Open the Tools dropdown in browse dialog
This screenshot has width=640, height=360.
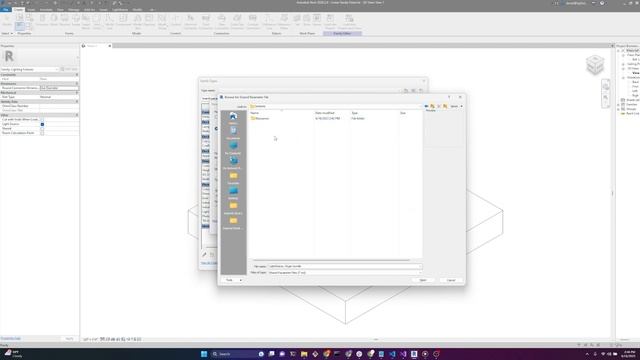pos(233,280)
